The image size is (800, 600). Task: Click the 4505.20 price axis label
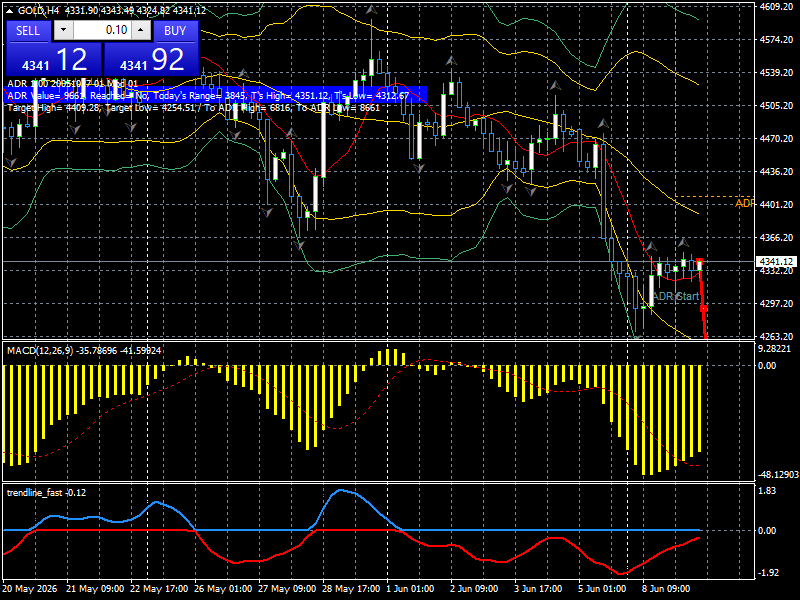tap(776, 106)
